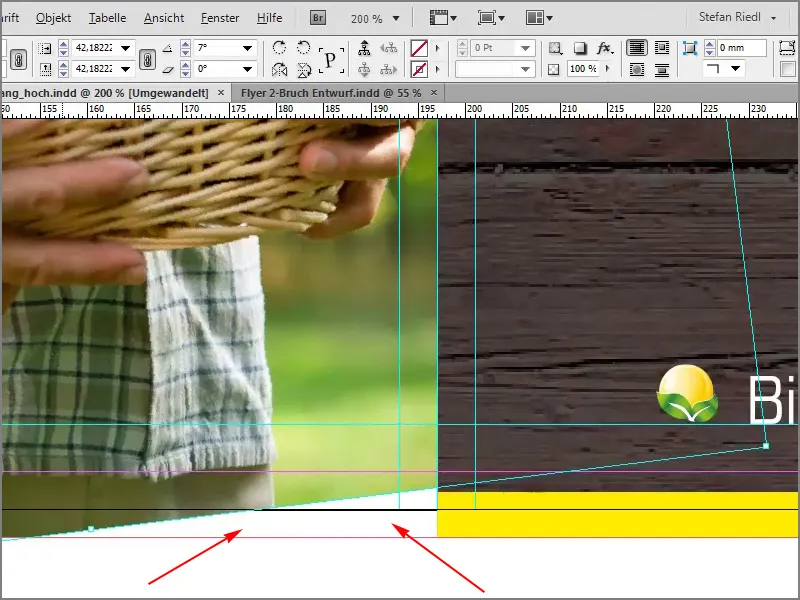The image size is (800, 600).
Task: Increase the upper scale 42,1822 value
Action: click(63, 45)
